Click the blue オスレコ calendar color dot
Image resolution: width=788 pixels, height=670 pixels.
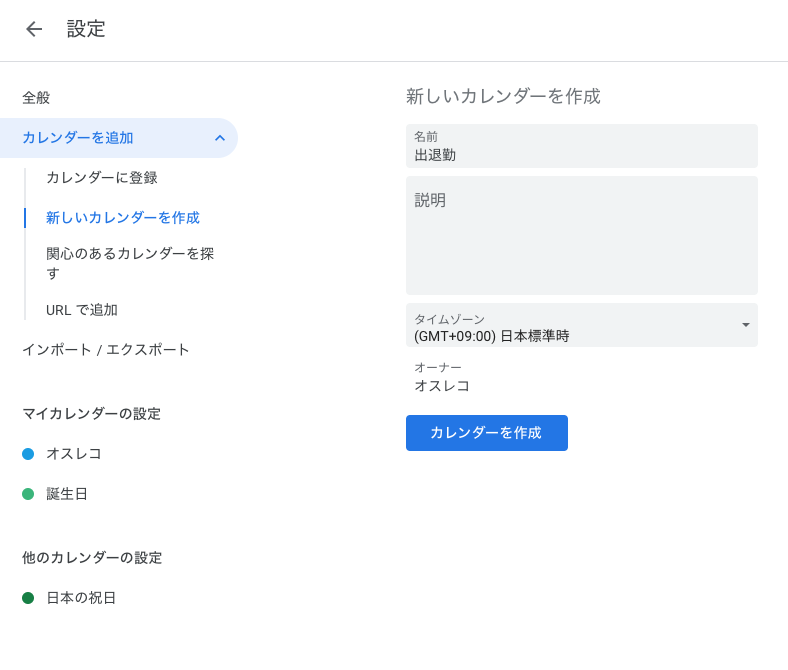(x=28, y=454)
